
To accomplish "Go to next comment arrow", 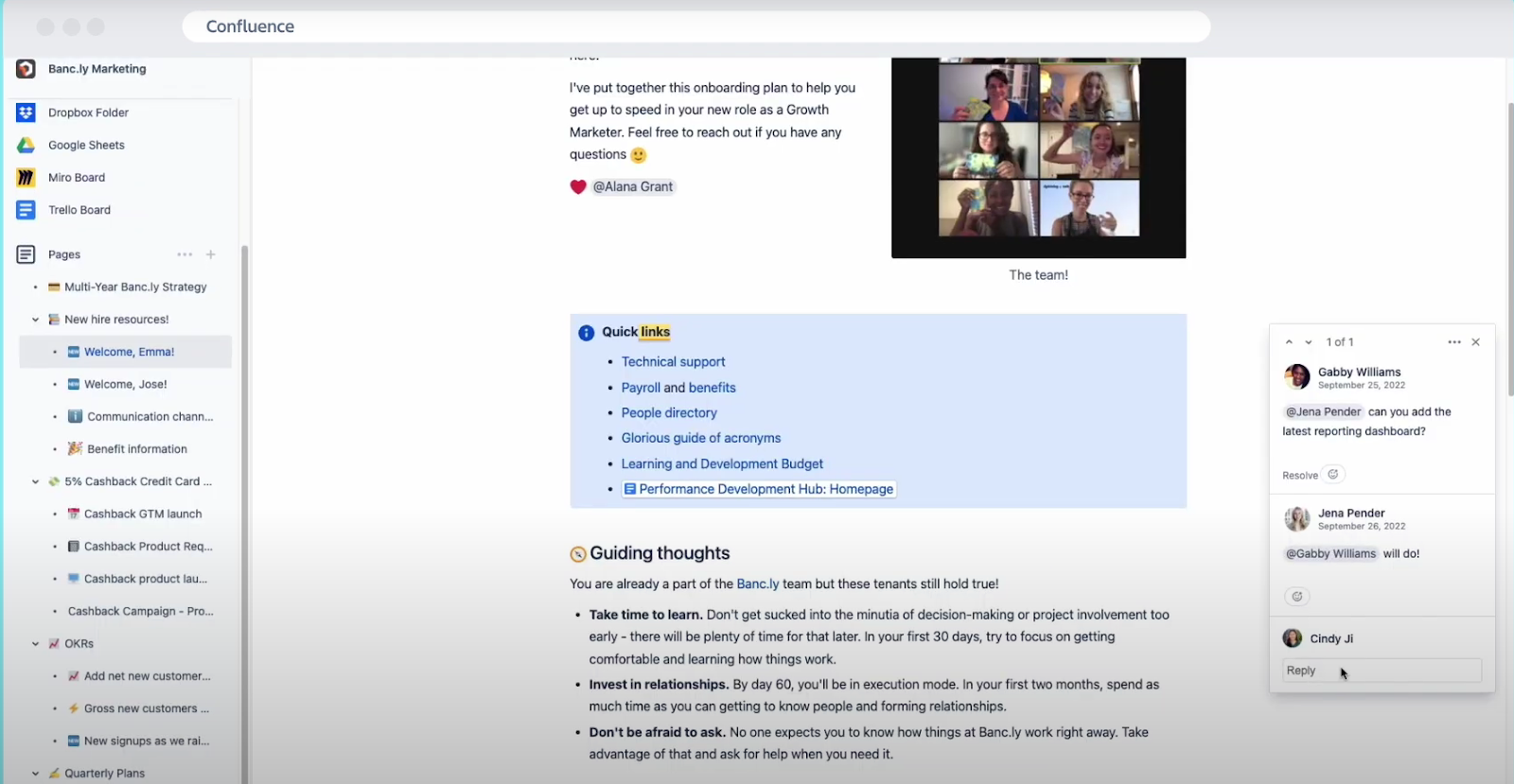I will [x=1309, y=342].
